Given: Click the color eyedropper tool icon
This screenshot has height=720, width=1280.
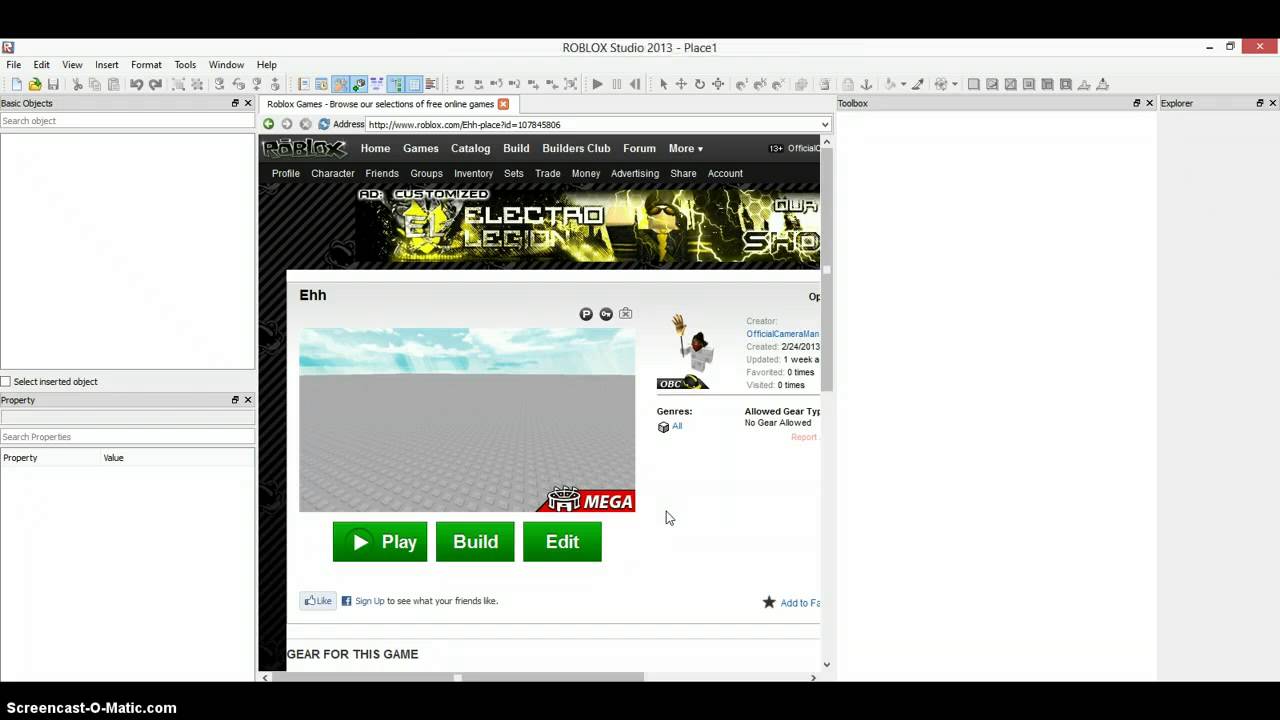Looking at the screenshot, I should point(917,84).
